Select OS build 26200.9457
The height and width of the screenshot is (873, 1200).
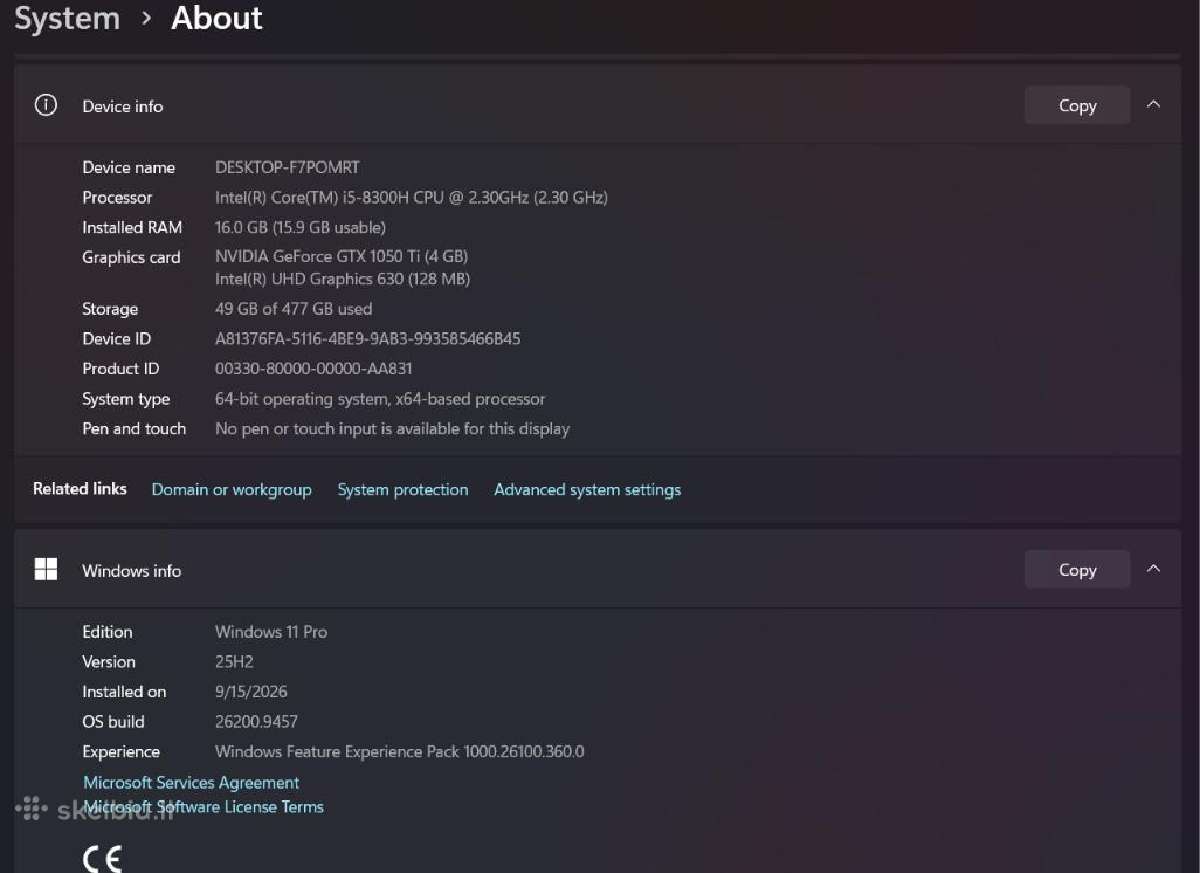(256, 722)
